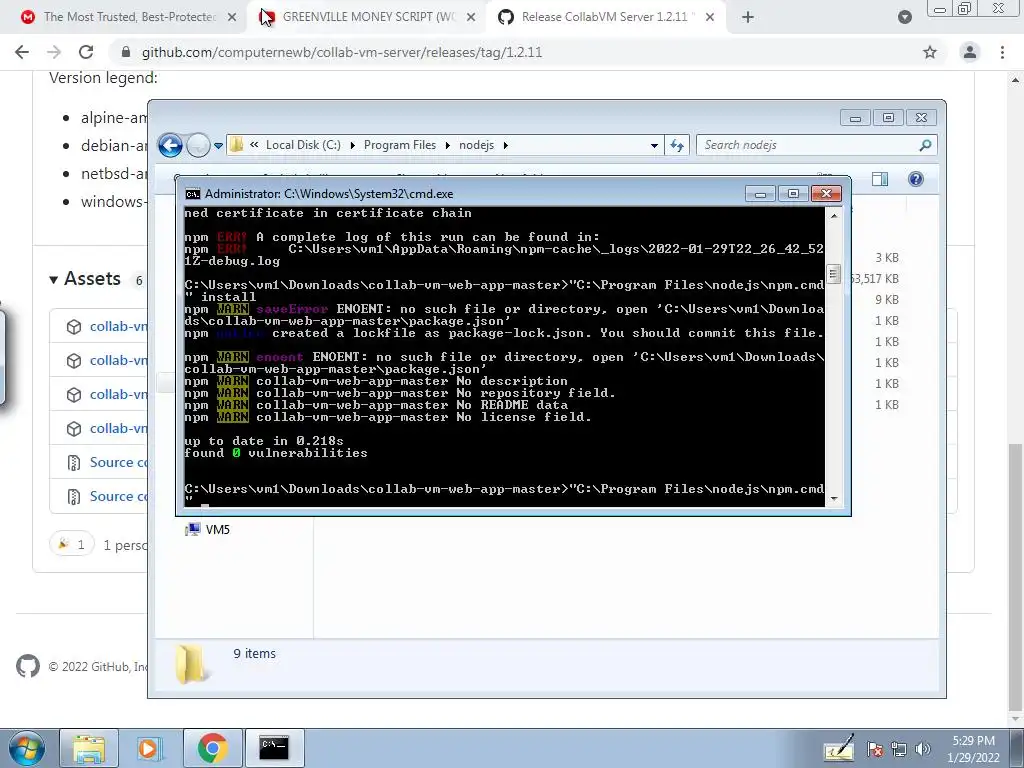Click Explorer search magnifier icon

(925, 145)
